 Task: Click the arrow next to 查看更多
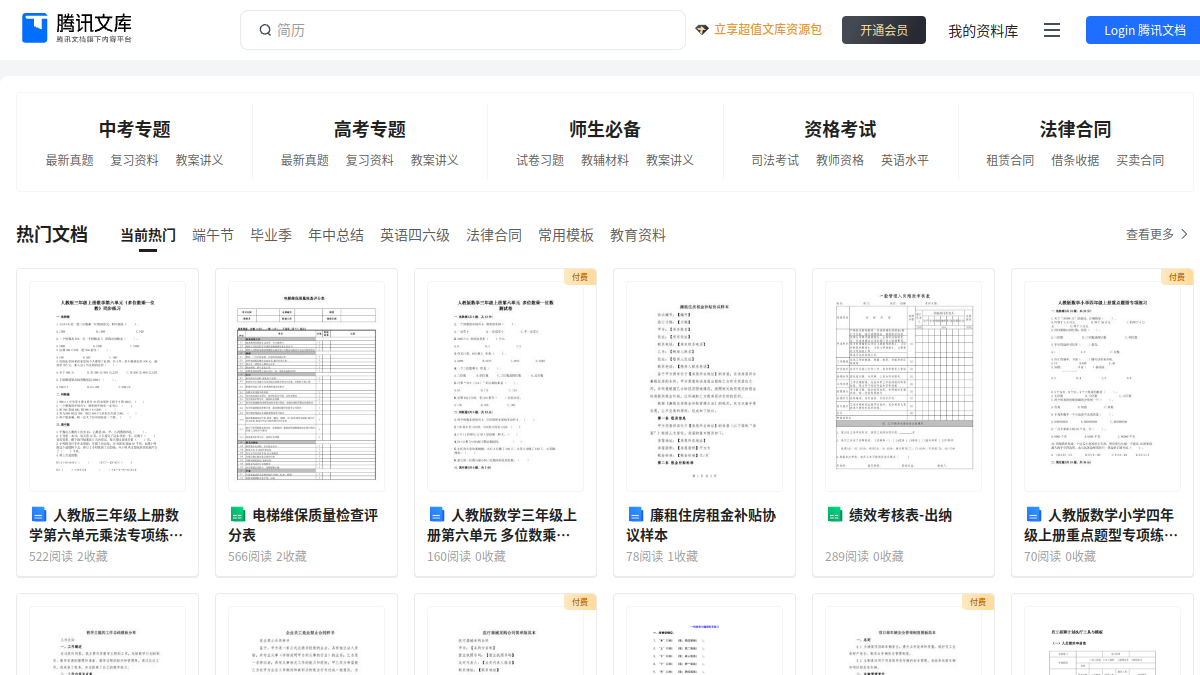1185,234
